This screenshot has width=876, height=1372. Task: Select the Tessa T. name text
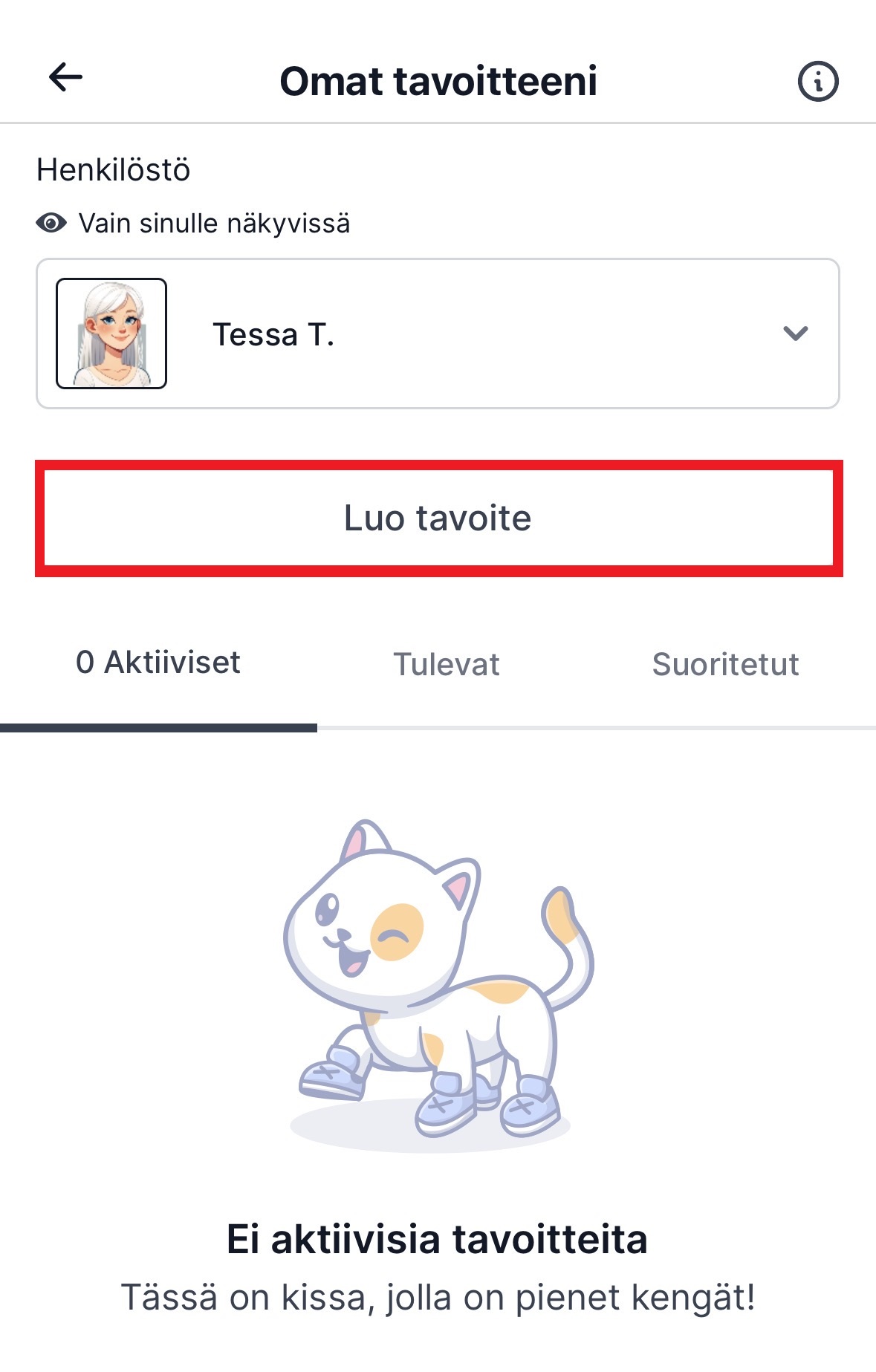(x=274, y=334)
